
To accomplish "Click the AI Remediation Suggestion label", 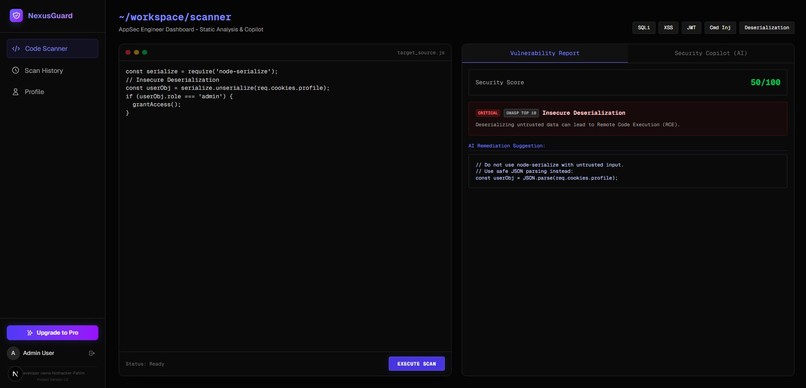I will pyautogui.click(x=507, y=146).
